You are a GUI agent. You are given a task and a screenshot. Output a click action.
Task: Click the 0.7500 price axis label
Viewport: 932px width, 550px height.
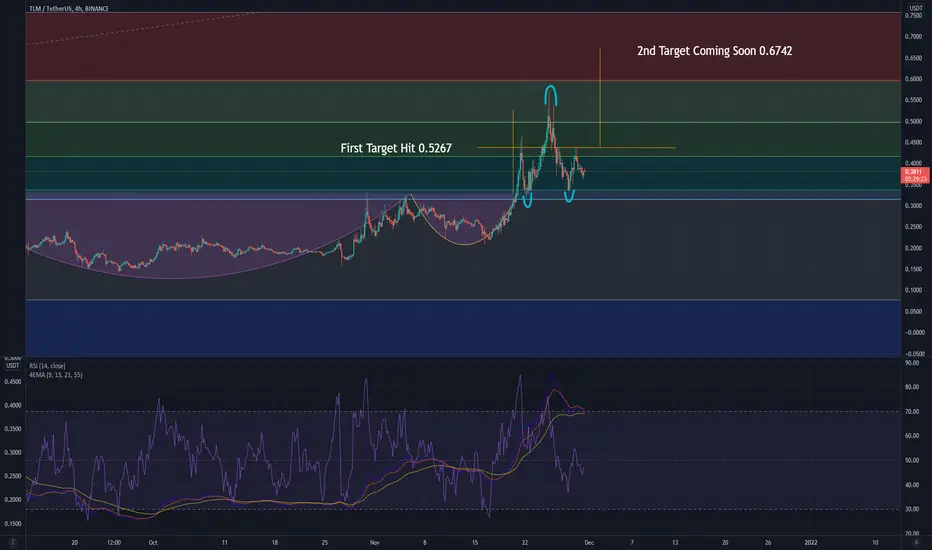click(x=913, y=16)
